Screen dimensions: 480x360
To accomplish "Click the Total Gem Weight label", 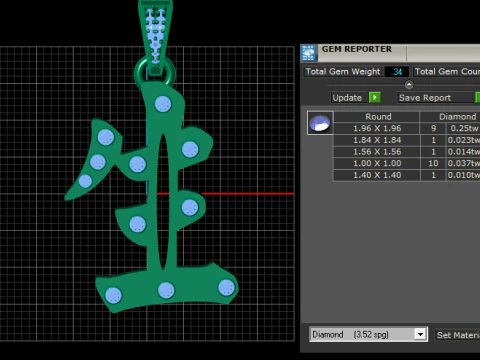I will tap(343, 72).
